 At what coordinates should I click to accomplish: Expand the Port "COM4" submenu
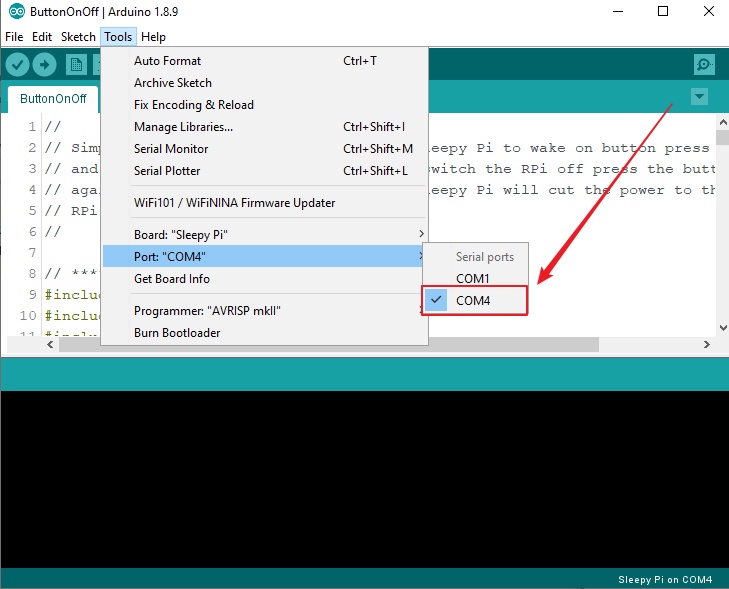[265, 256]
